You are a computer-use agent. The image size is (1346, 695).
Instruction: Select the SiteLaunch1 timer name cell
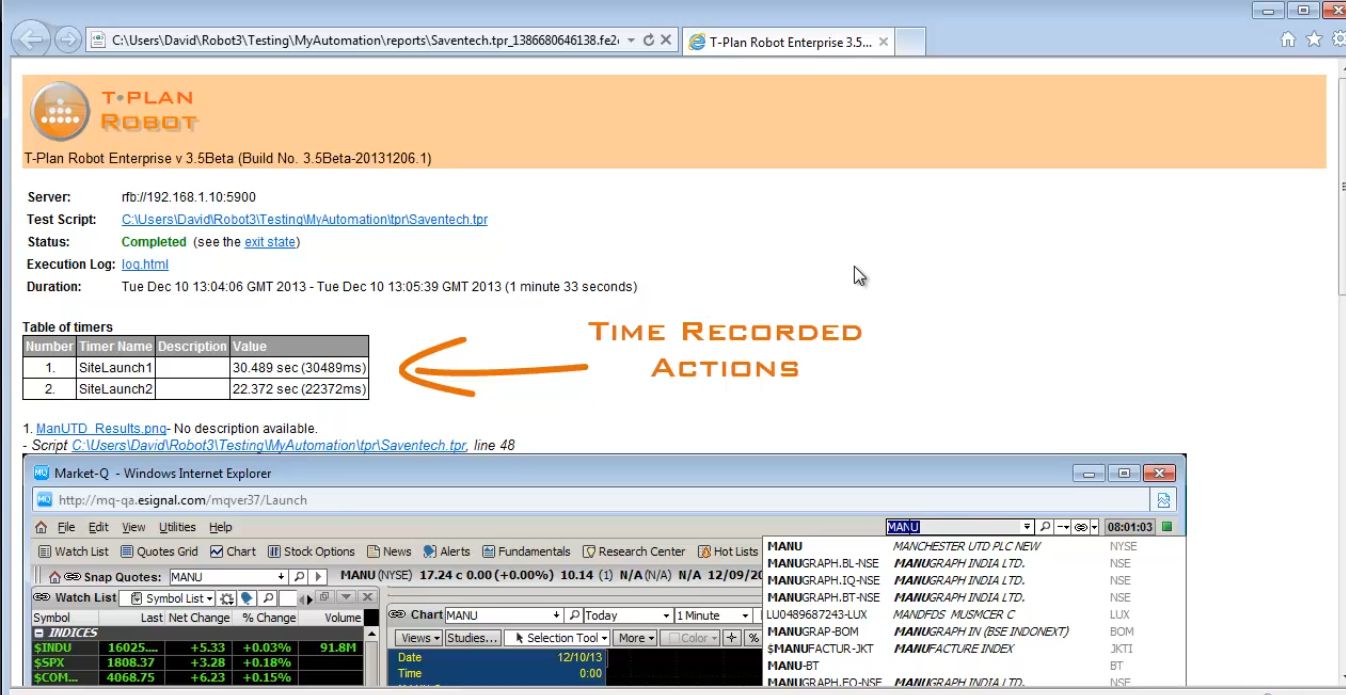coord(116,367)
